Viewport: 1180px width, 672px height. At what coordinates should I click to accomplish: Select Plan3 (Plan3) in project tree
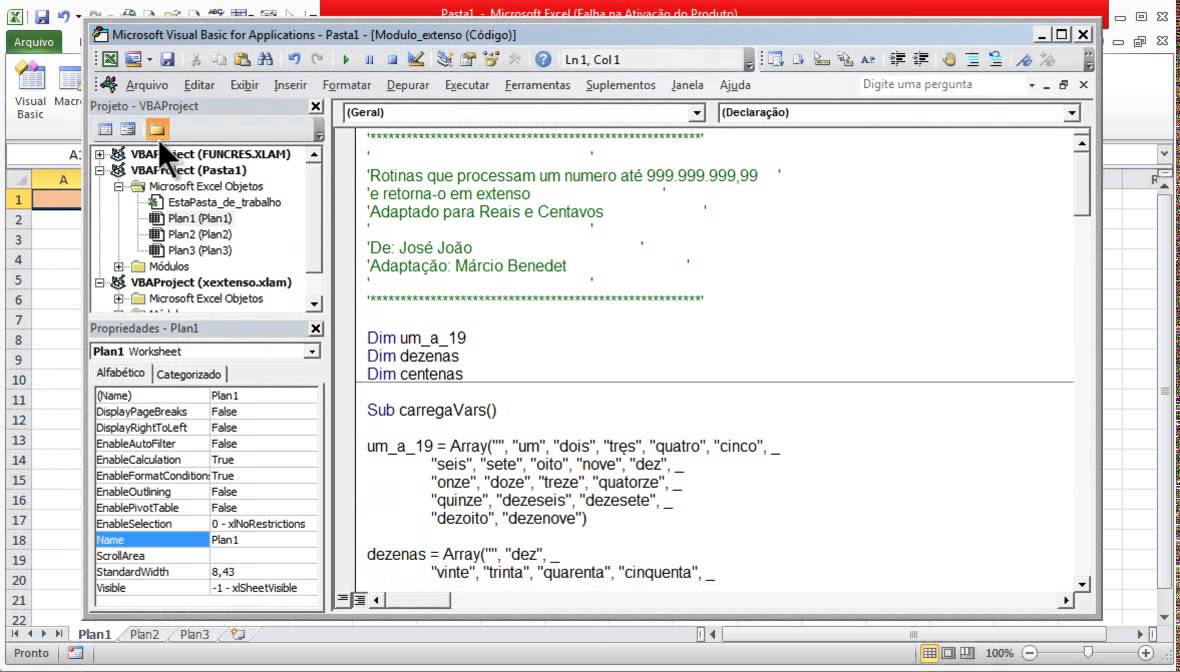click(199, 251)
